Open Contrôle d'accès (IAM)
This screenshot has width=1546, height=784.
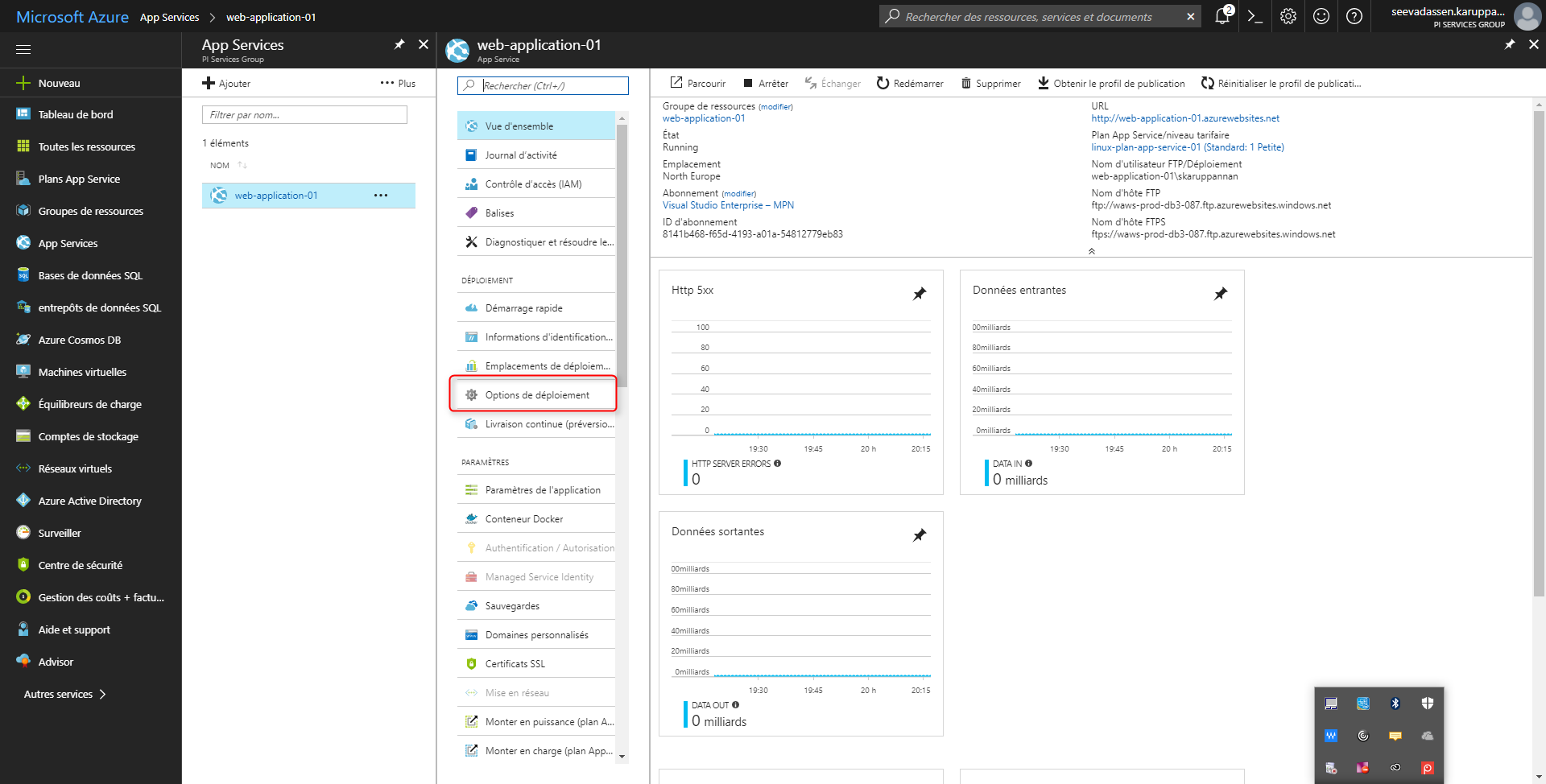[x=536, y=184]
